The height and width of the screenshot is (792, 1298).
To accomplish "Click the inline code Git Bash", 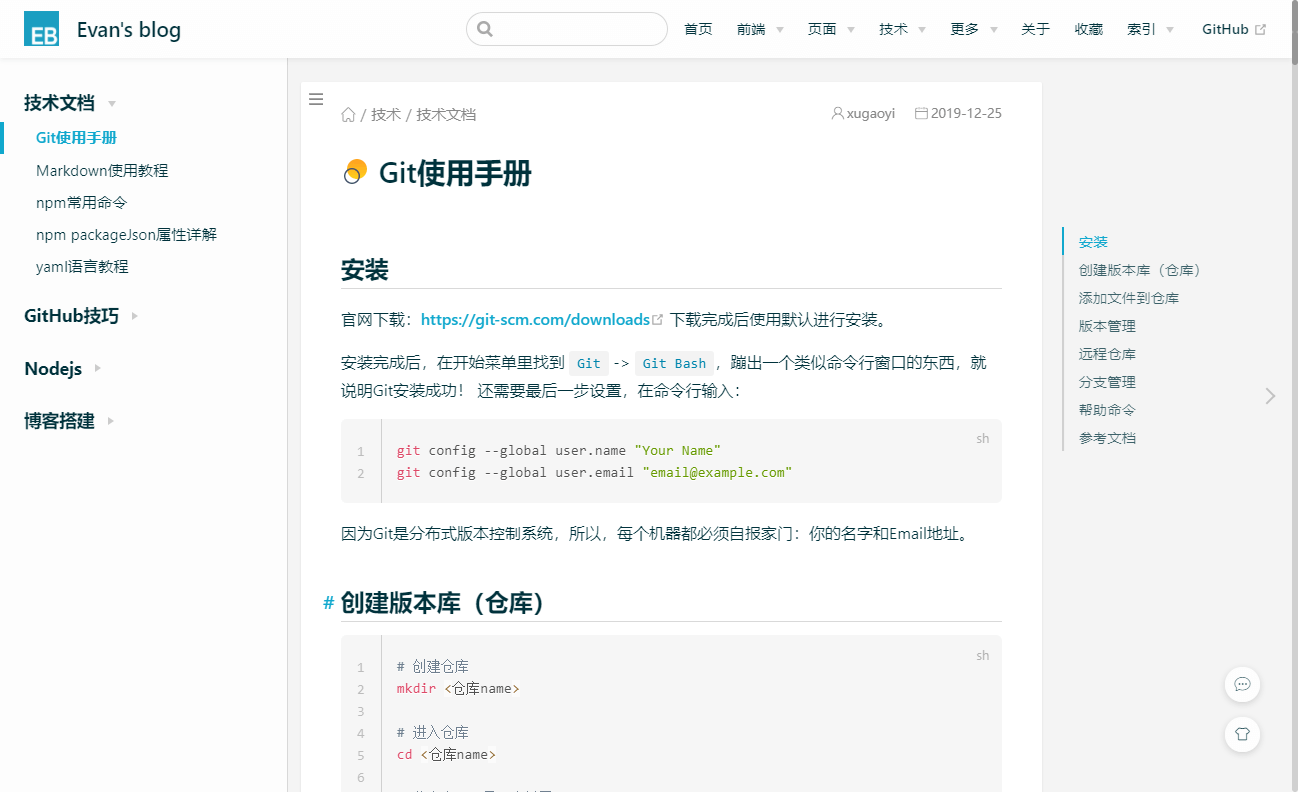I will click(674, 363).
